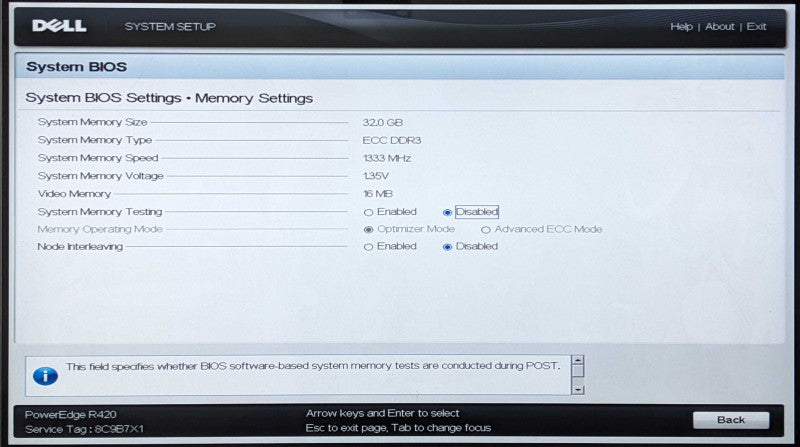Click the System Memory Type label
800x447 pixels.
[95, 140]
